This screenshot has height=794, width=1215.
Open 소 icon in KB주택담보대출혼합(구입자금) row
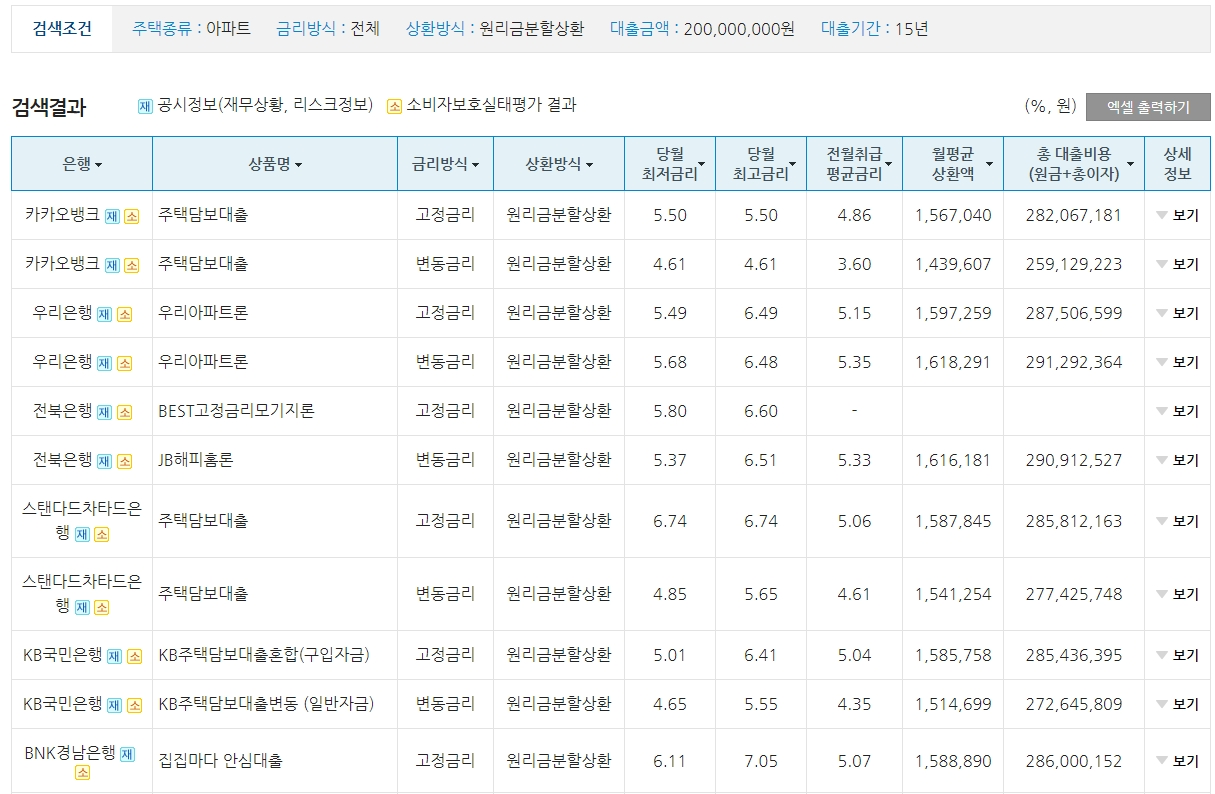(134, 656)
